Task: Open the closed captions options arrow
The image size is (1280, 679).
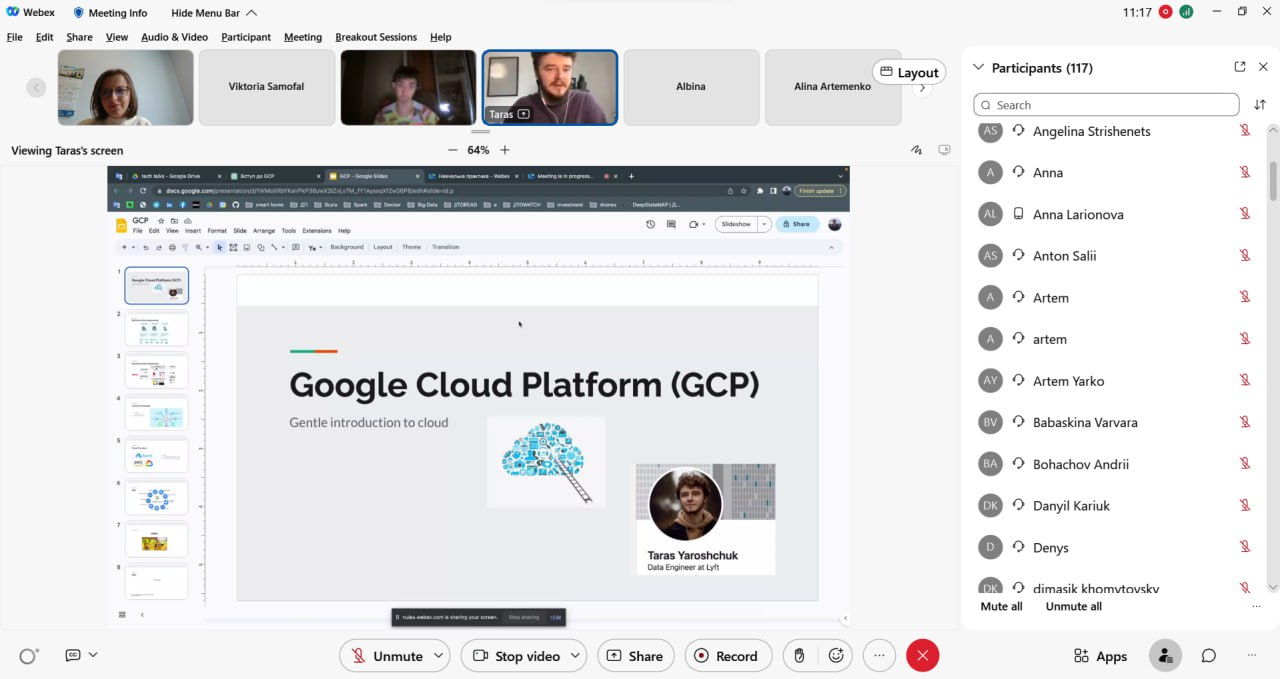Action: (93, 655)
